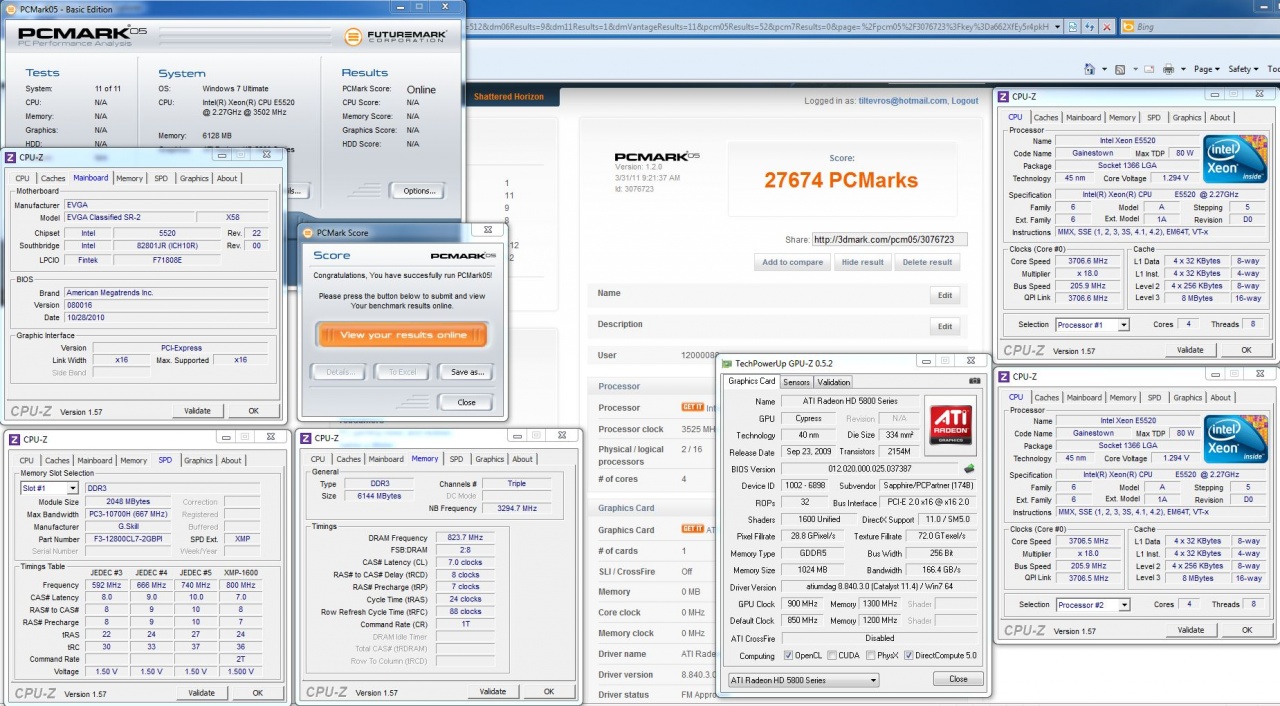Screen dimensions: 1280x706
Task: Click Close button in GPU-Z window
Action: (957, 679)
